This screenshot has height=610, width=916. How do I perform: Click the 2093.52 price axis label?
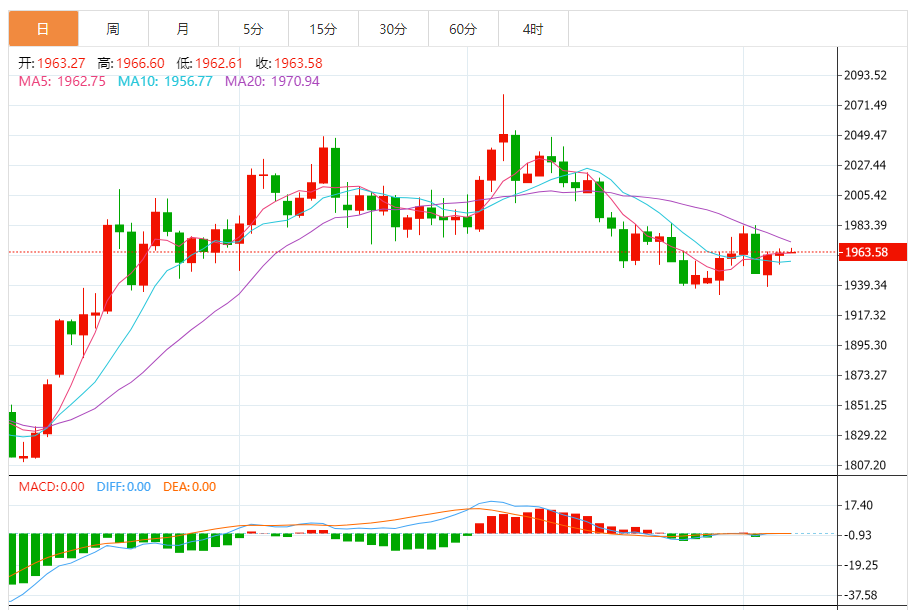[x=865, y=75]
